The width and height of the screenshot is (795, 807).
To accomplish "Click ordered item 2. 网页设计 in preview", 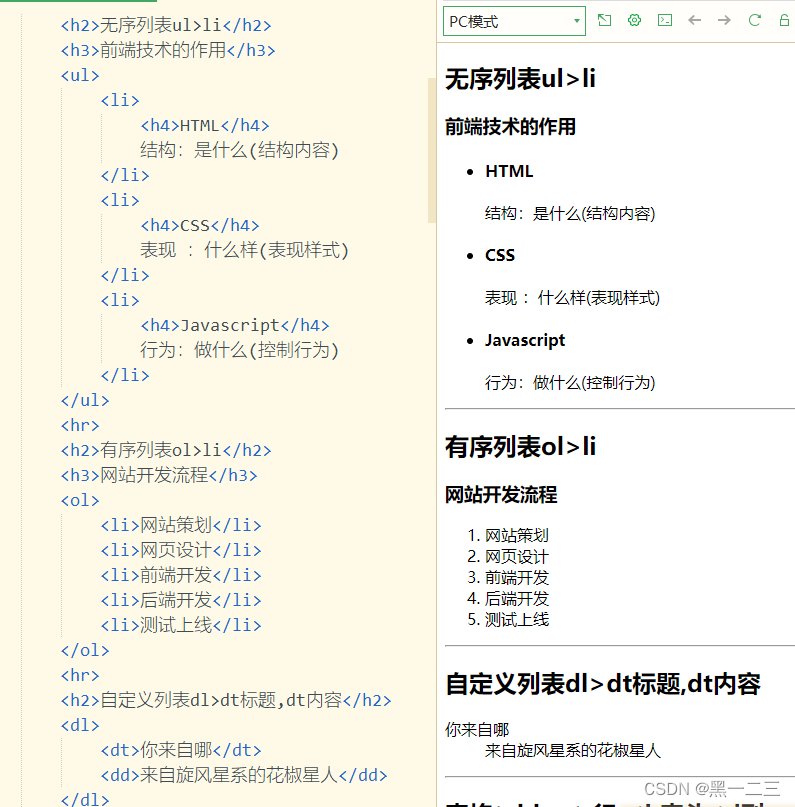I will (508, 557).
